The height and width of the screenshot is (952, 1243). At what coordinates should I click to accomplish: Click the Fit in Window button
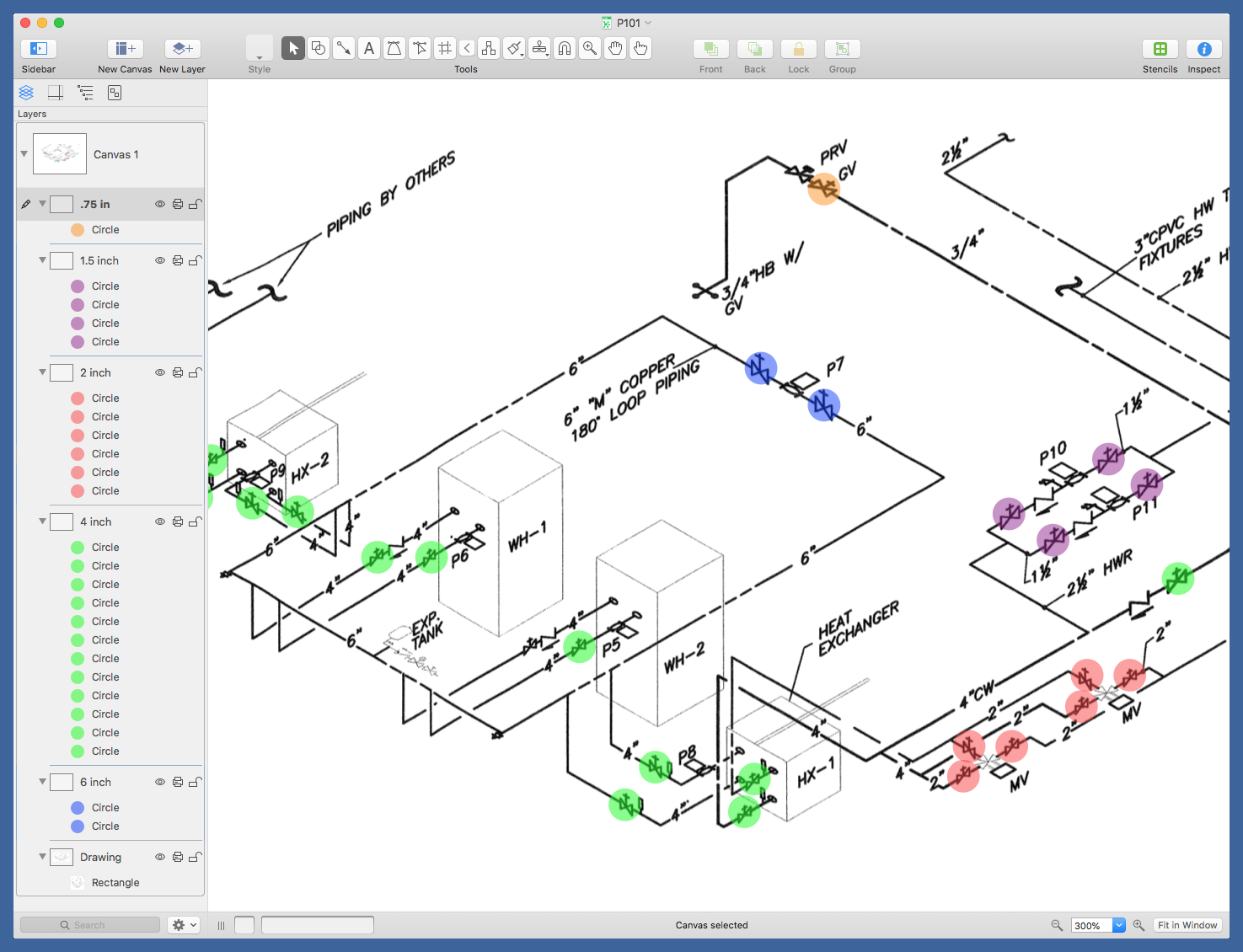1187,925
